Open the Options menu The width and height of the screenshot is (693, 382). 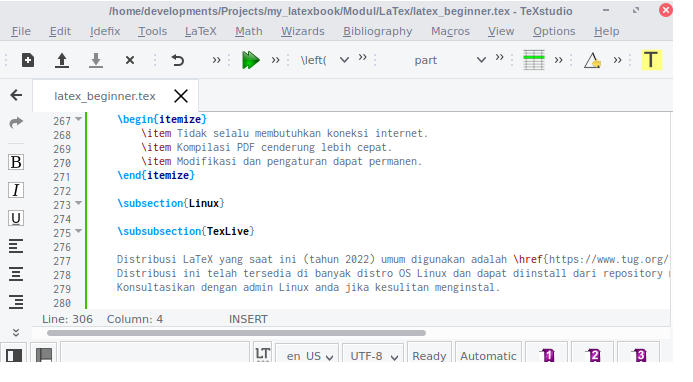tap(554, 31)
